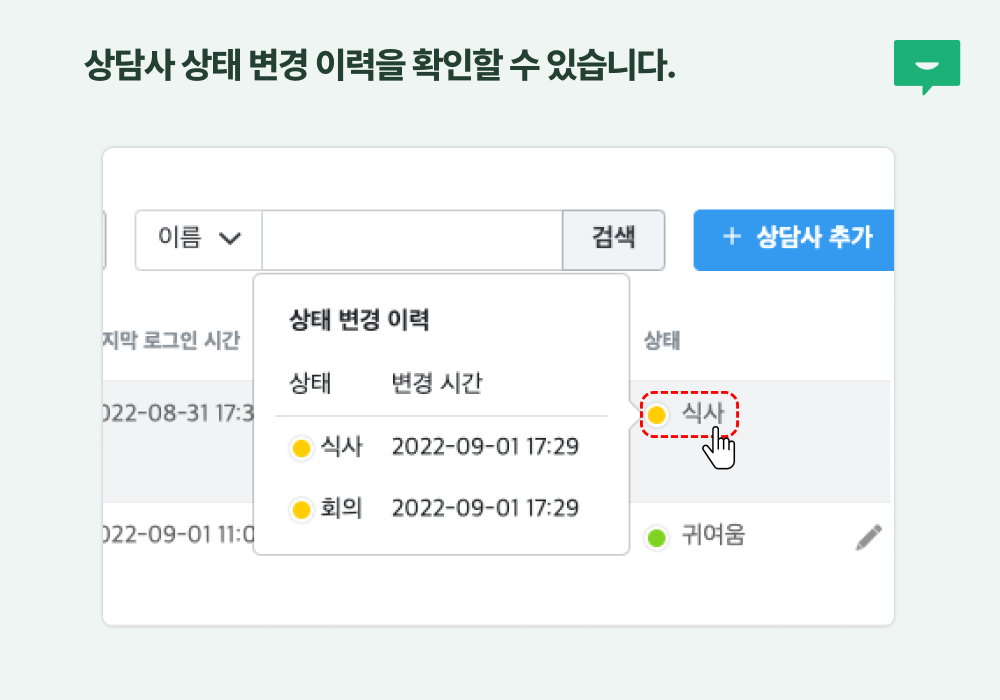Click the plus icon on 상담사 추가 button
The width and height of the screenshot is (1000, 700).
click(732, 237)
